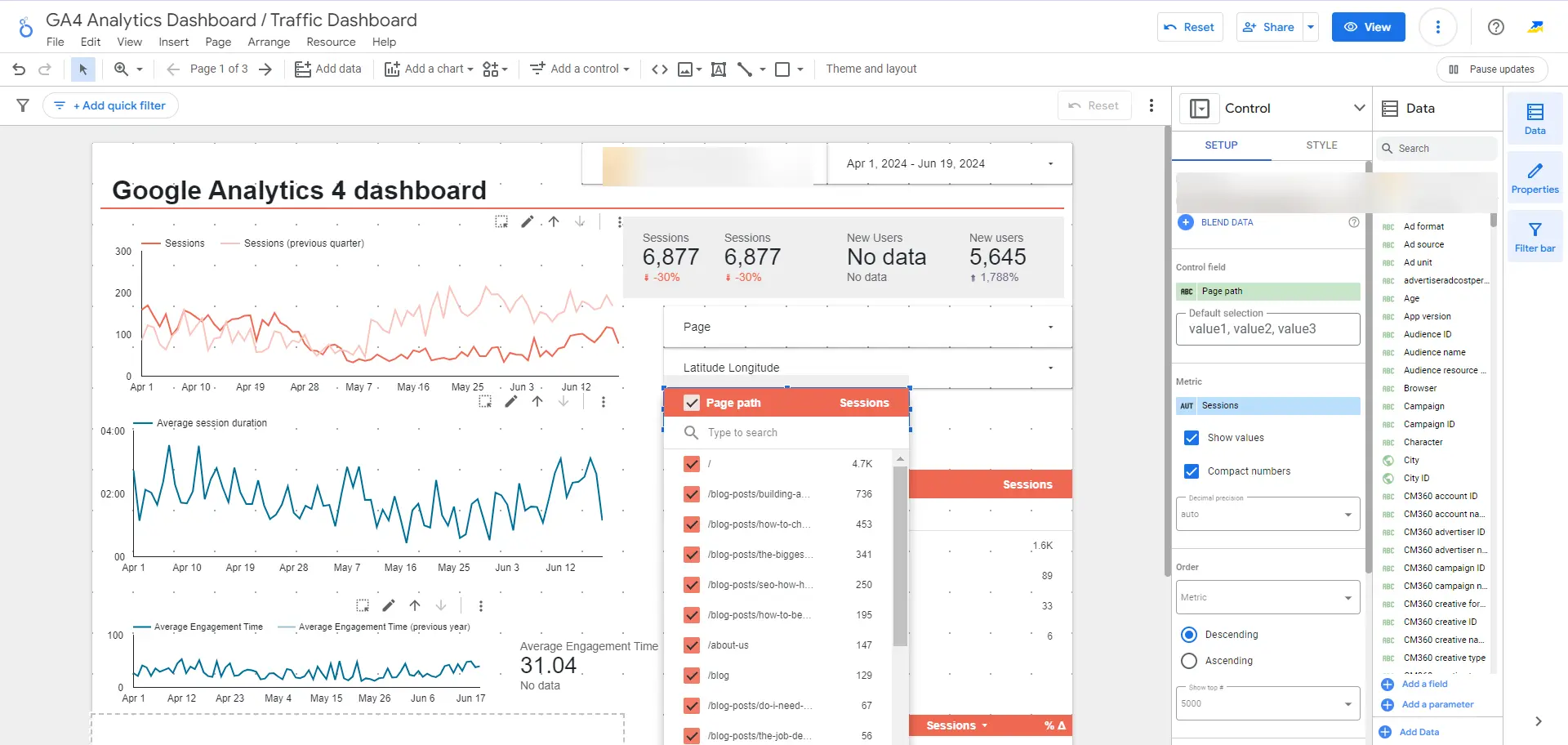
Task: Open more options next to View button
Action: click(x=1438, y=27)
